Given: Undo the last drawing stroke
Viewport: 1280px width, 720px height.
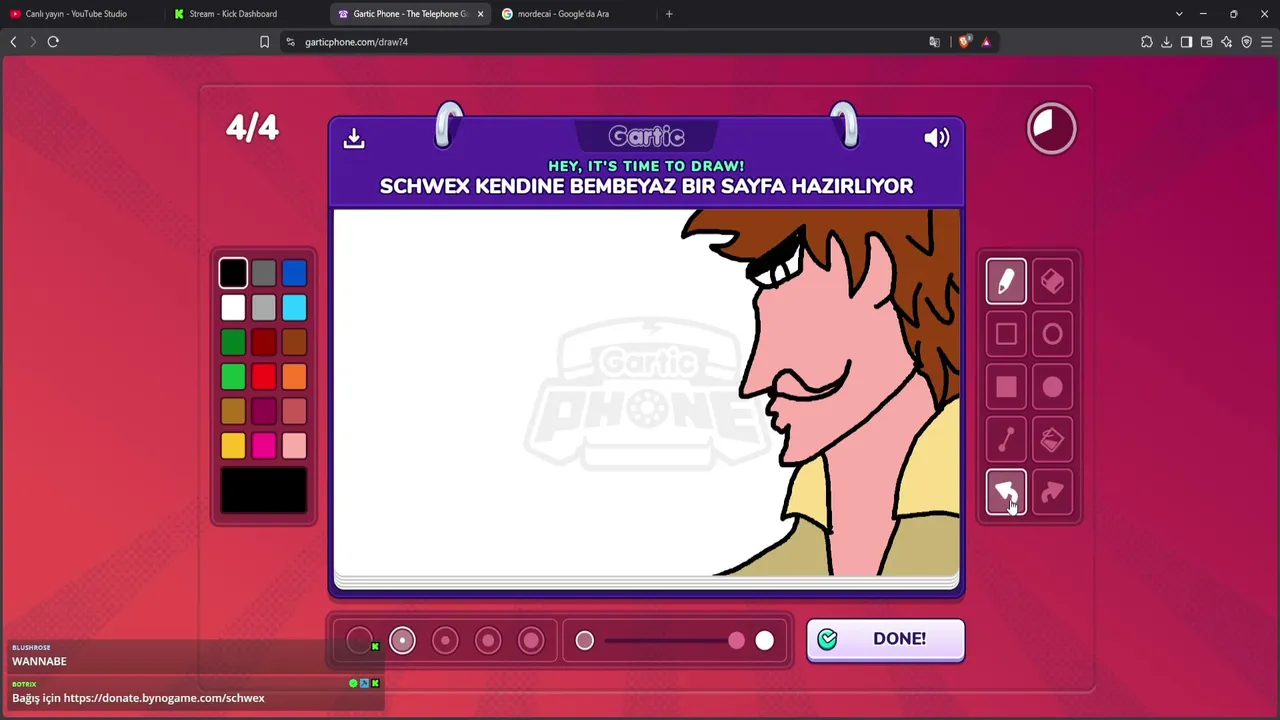Looking at the screenshot, I should [x=1006, y=493].
